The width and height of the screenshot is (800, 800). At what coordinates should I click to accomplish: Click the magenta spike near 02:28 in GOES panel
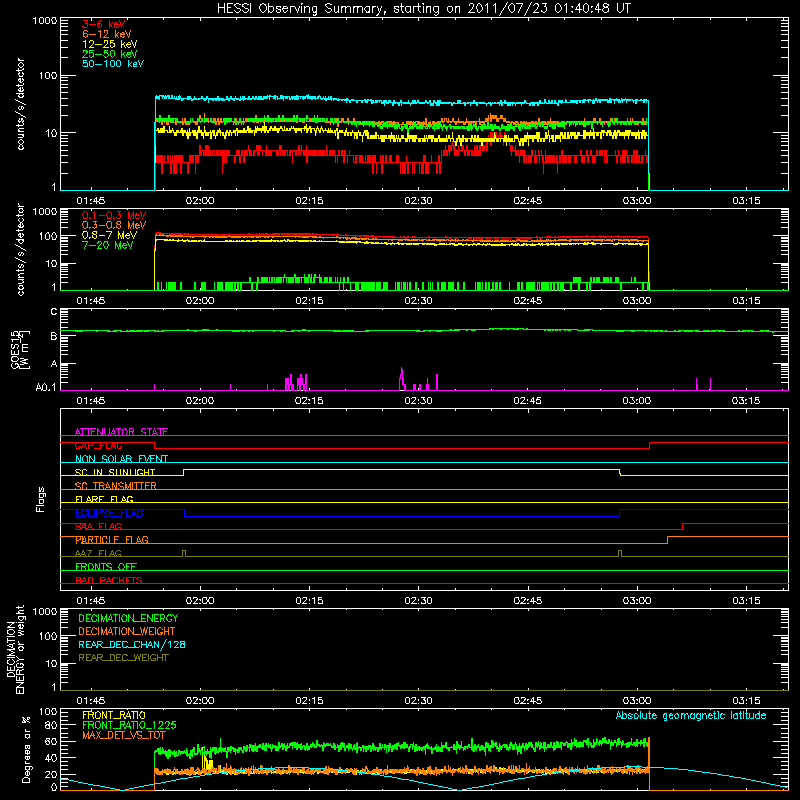point(402,378)
